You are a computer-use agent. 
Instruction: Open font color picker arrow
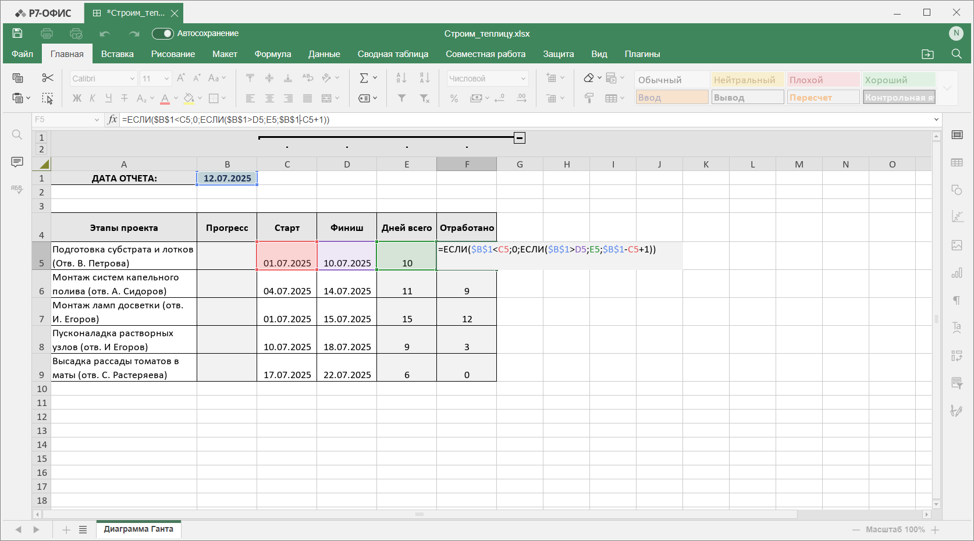click(176, 98)
